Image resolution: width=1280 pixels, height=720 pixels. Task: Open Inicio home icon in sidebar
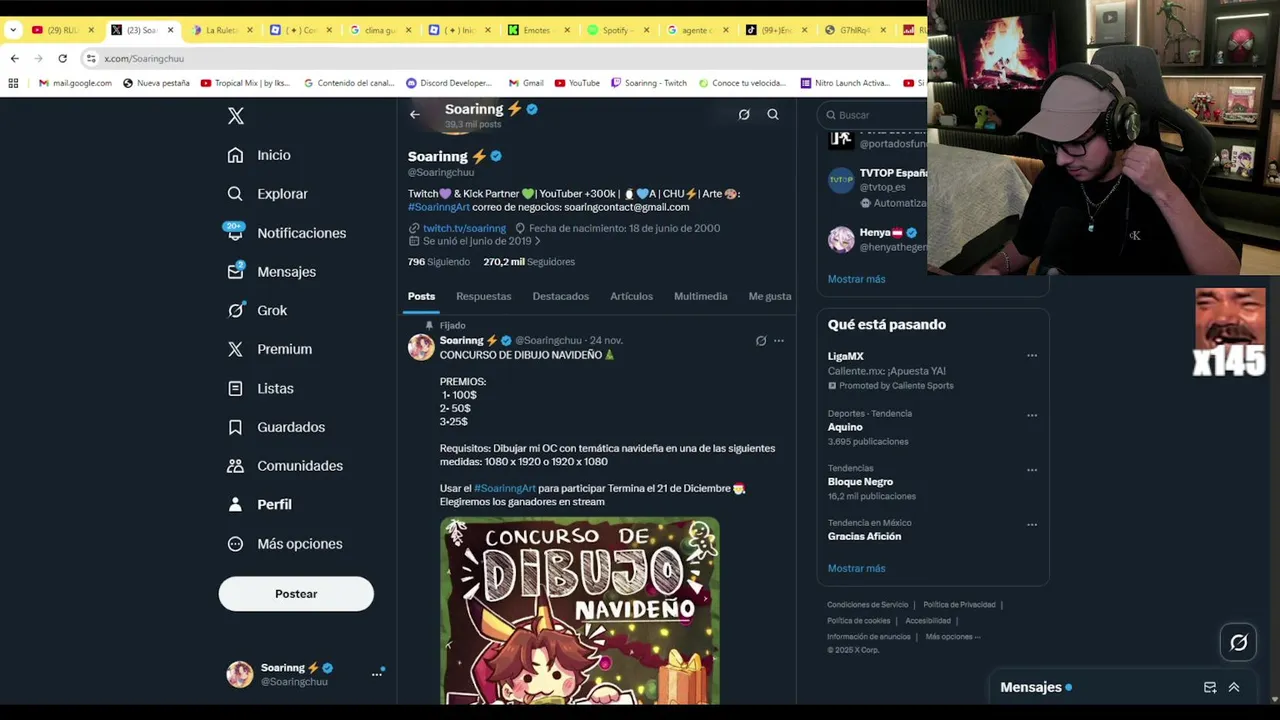tap(235, 155)
